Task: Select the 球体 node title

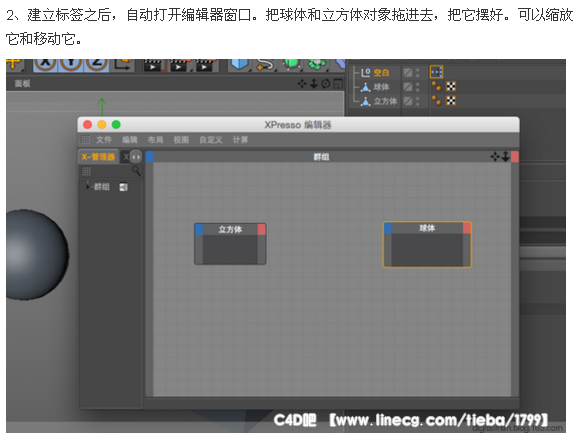Action: [x=427, y=228]
